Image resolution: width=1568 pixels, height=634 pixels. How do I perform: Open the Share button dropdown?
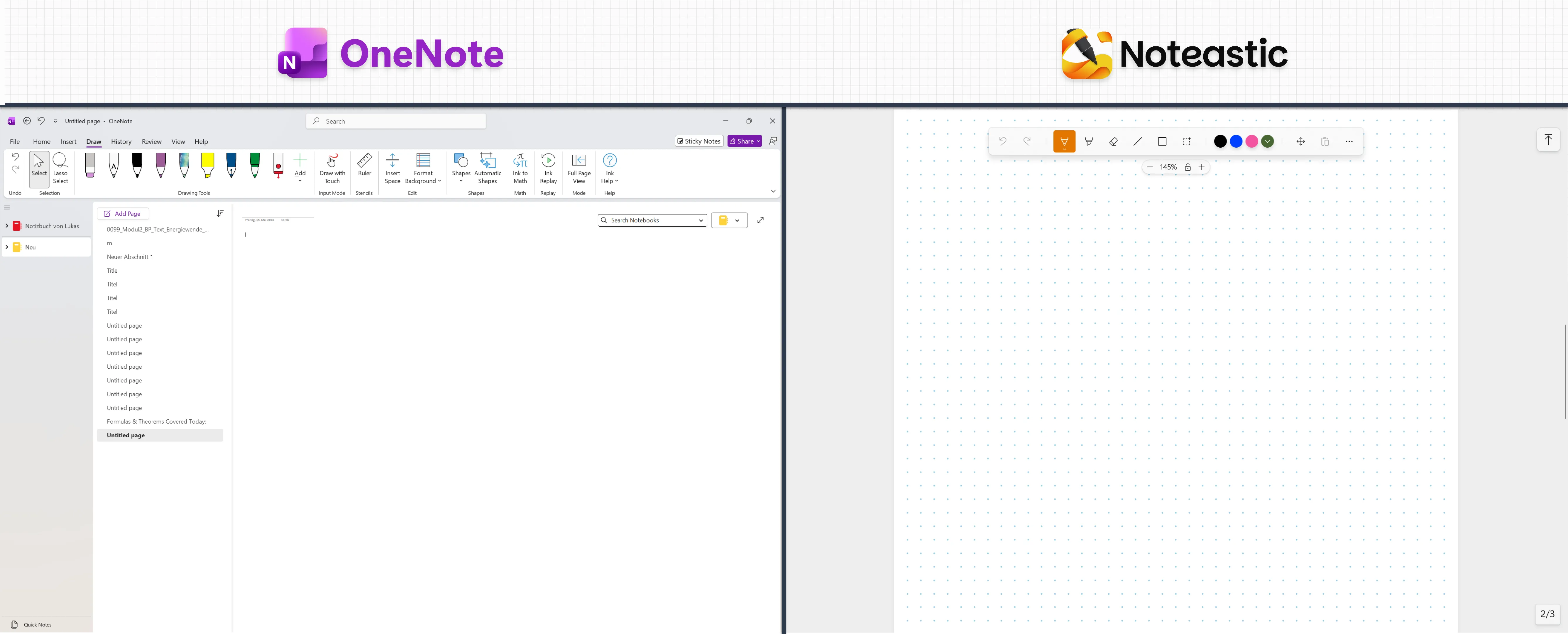pyautogui.click(x=758, y=141)
